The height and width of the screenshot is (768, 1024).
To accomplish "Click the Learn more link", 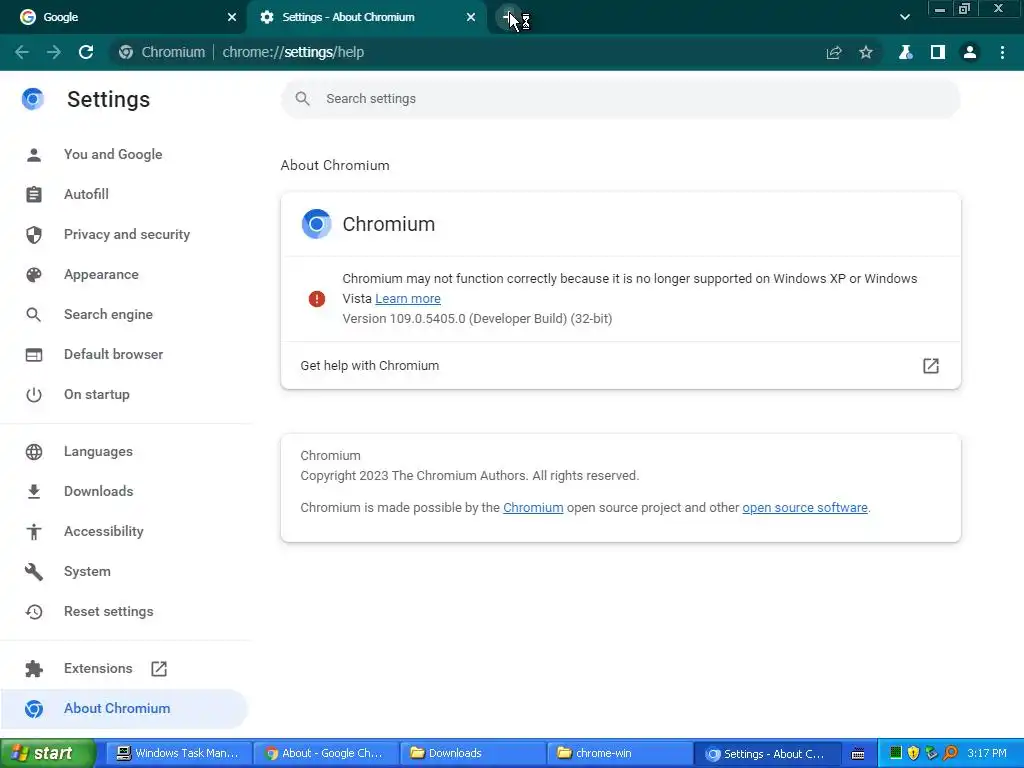I will (x=408, y=298).
